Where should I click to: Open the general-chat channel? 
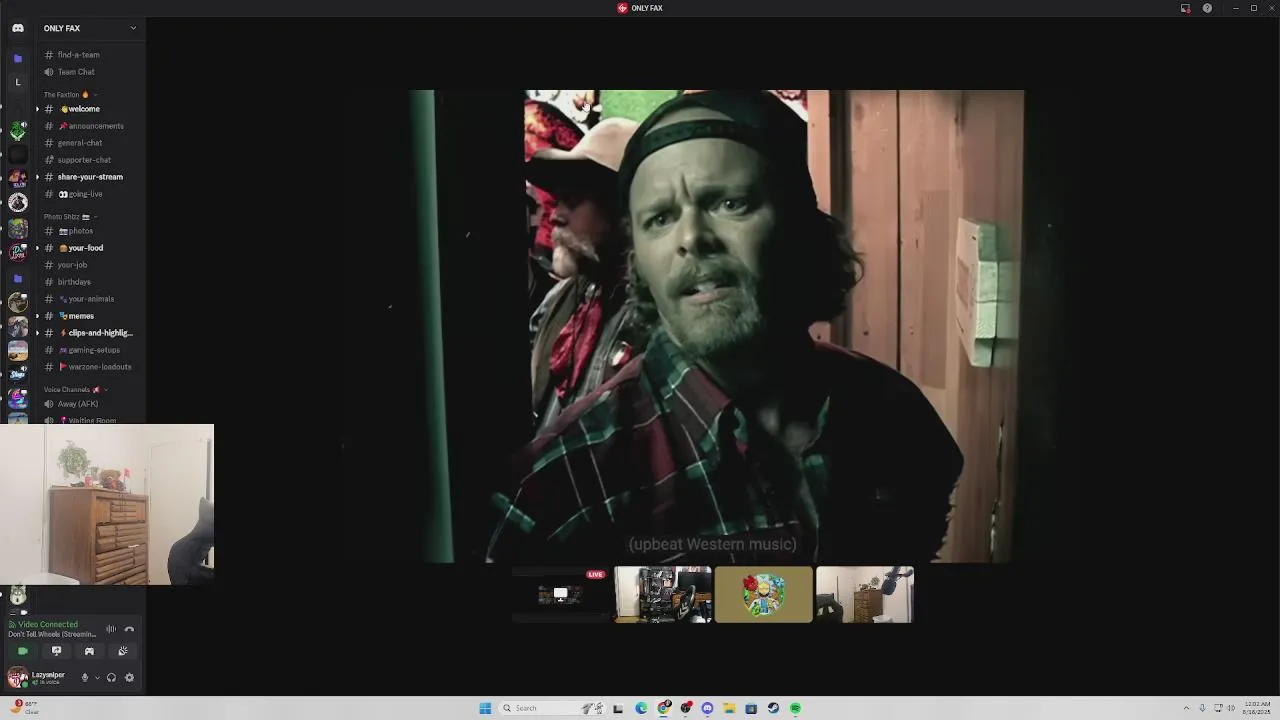(88, 143)
